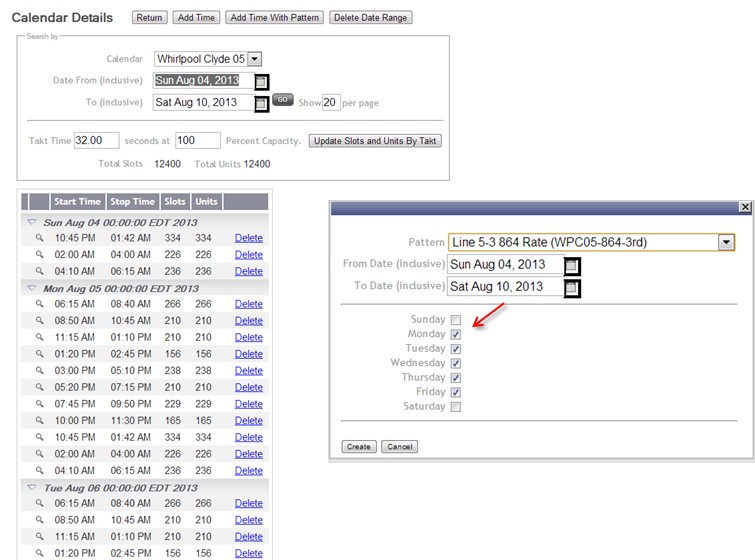The width and height of the screenshot is (755, 560).
Task: Click the green GO search button
Action: click(283, 100)
